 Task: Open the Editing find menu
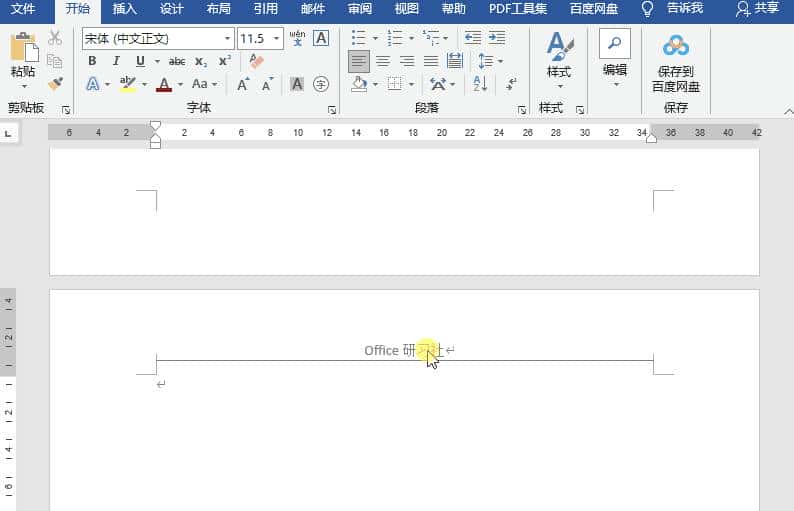pos(615,58)
